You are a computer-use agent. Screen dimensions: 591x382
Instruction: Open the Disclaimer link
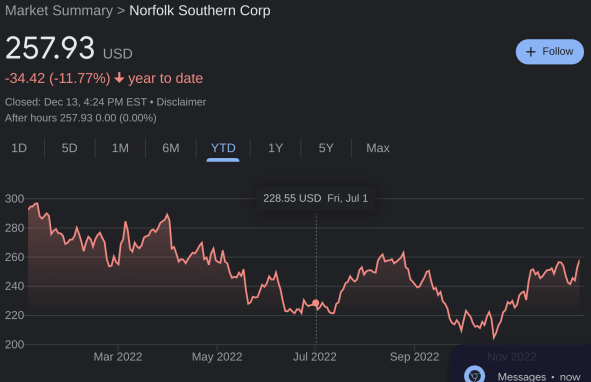click(181, 102)
